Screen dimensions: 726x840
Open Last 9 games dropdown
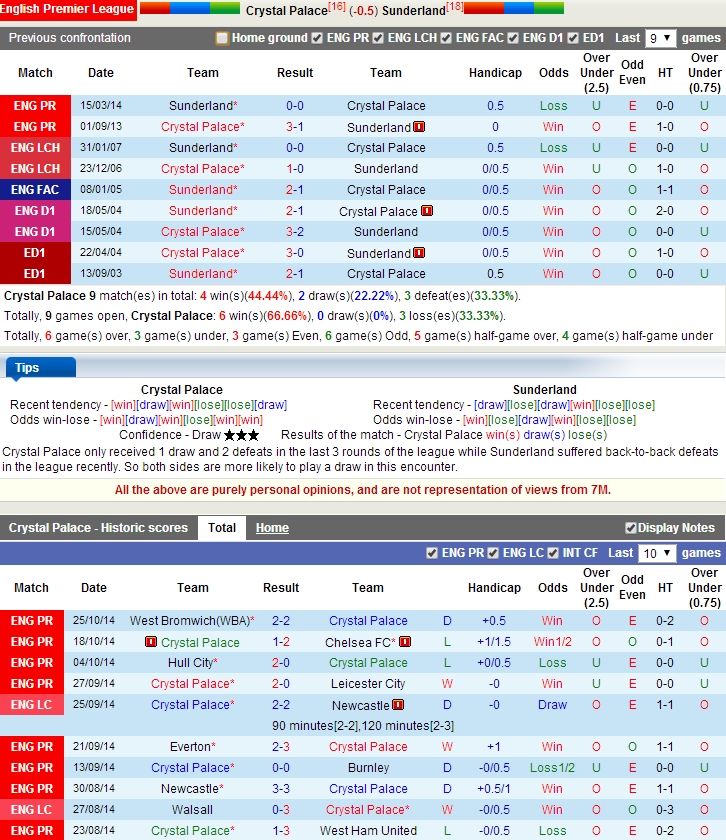click(660, 39)
